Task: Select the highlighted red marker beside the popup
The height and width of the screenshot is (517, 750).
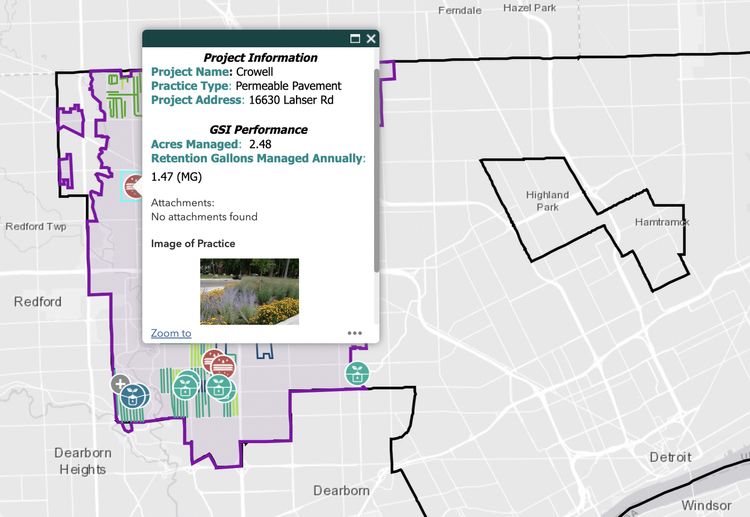Action: coord(132,187)
